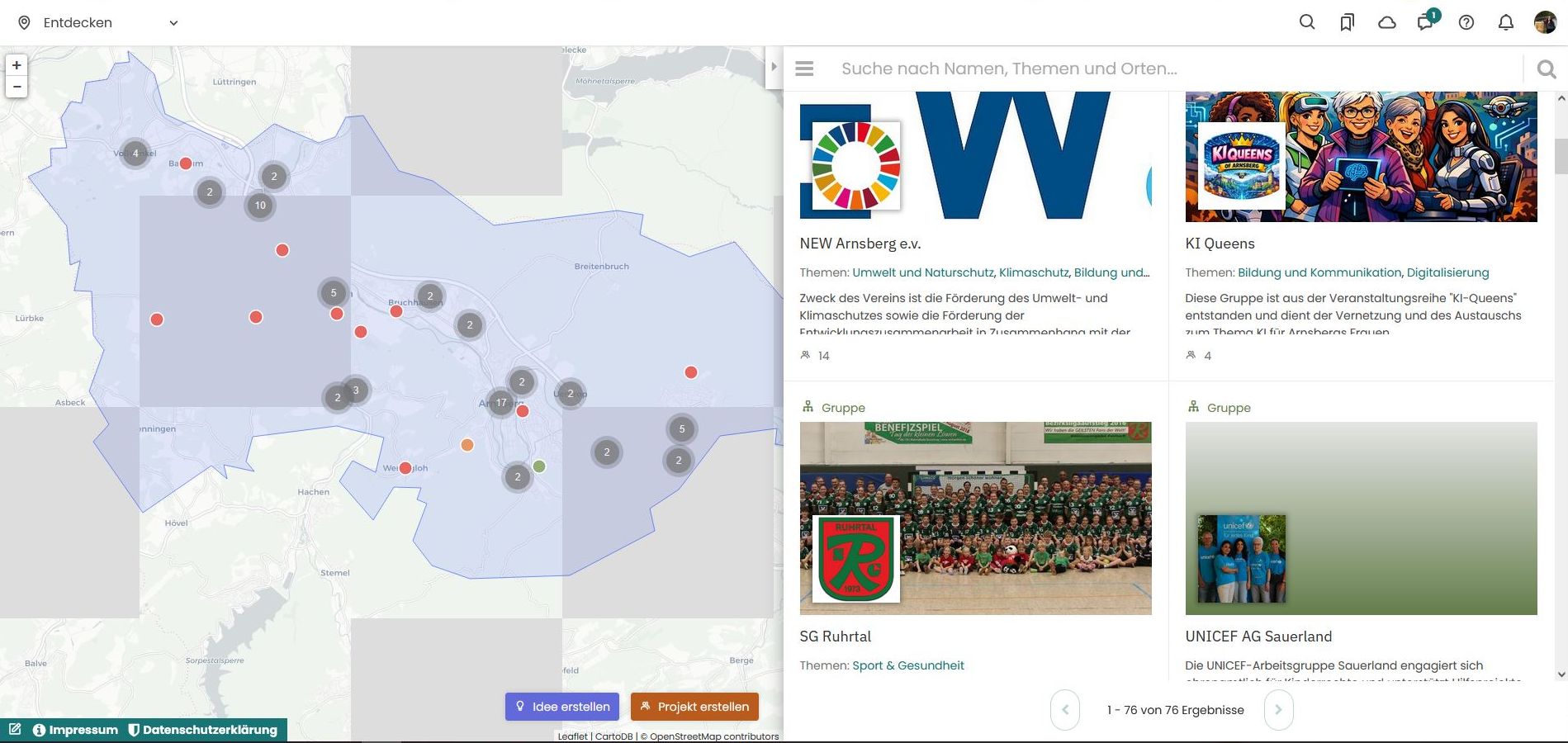
Task: Filter by Klimaschutz theme
Action: (1034, 272)
